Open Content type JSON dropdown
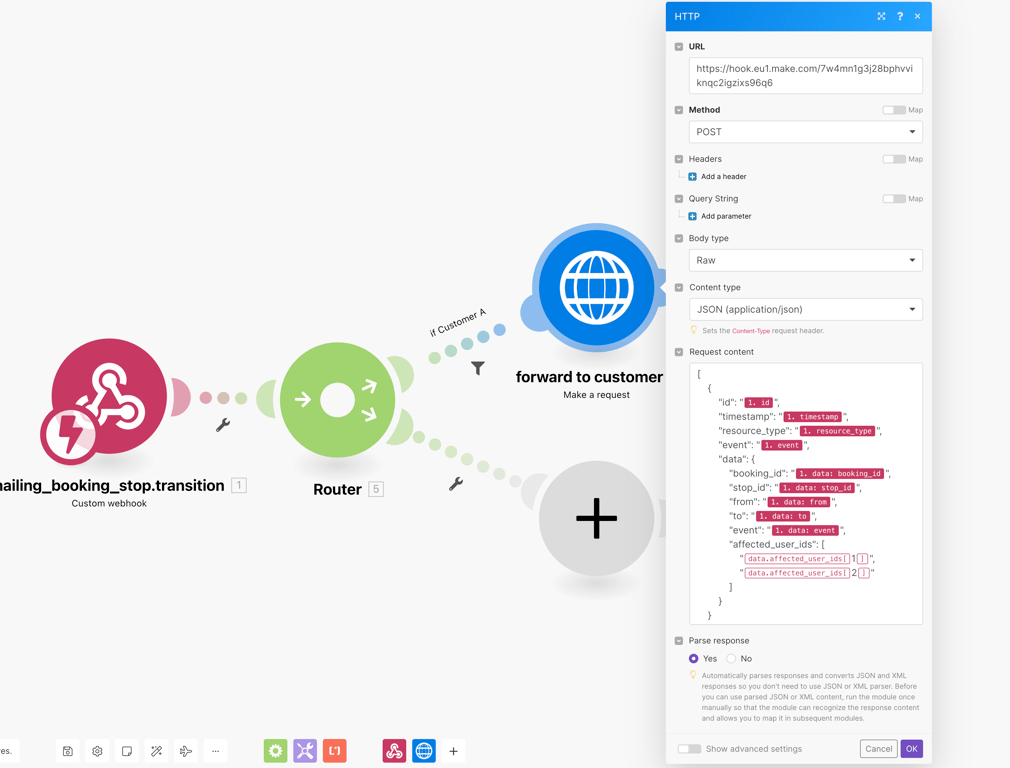The width and height of the screenshot is (1010, 768). coord(806,309)
